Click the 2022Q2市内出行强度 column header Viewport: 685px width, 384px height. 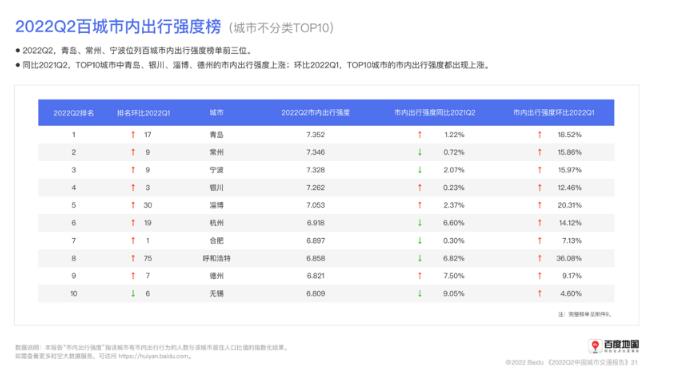[x=315, y=113]
